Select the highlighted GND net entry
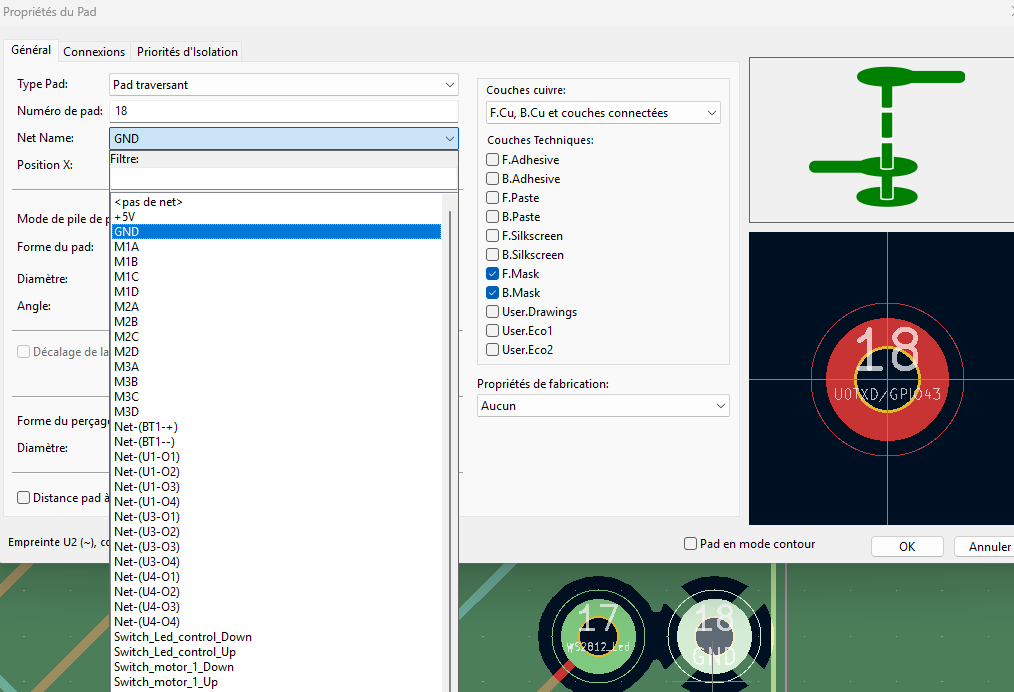This screenshot has width=1014, height=692. click(276, 232)
